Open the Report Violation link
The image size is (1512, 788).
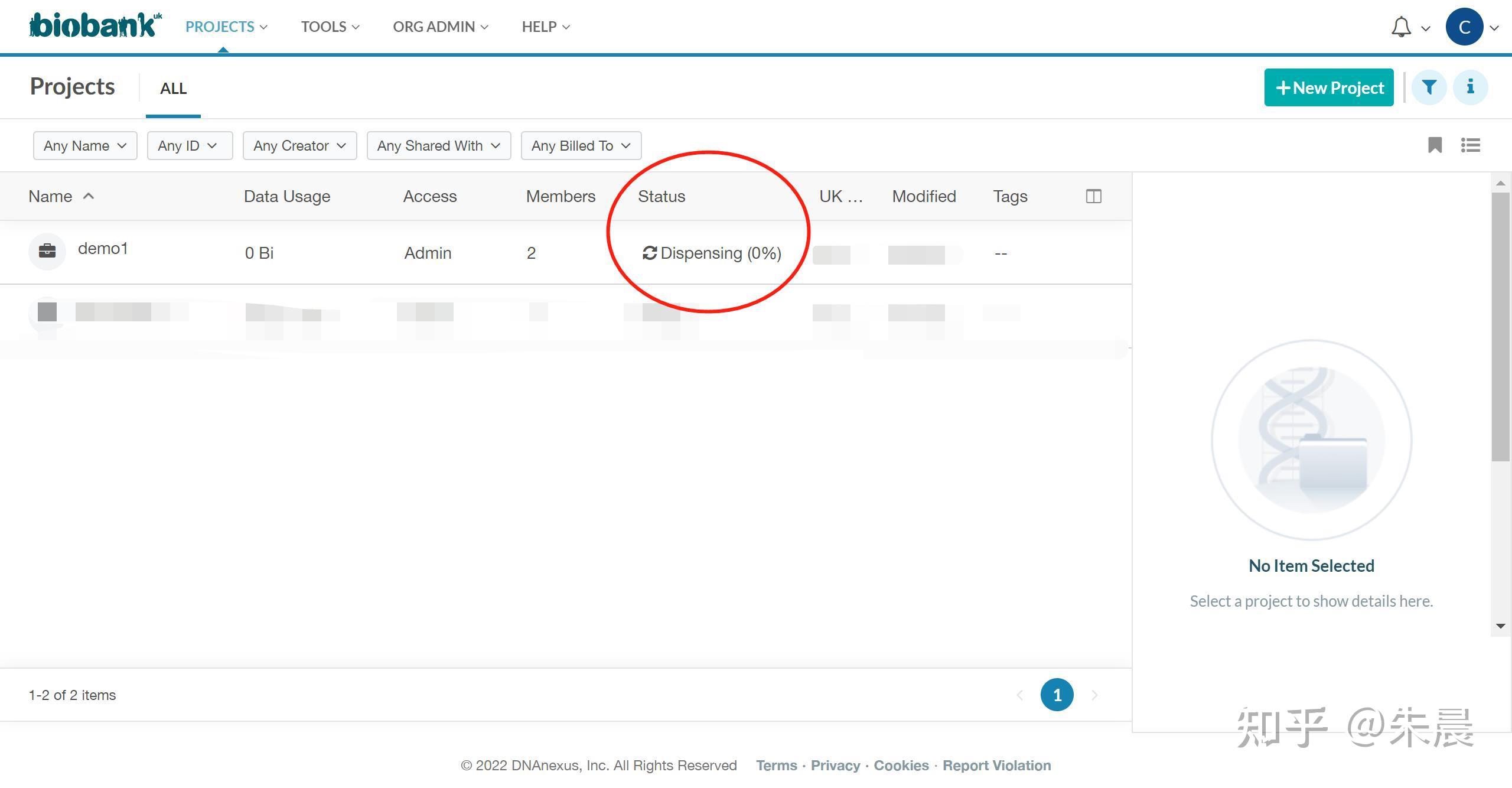click(996, 765)
